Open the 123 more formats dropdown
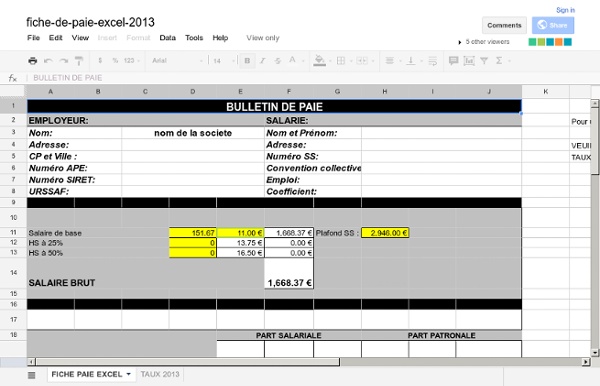This screenshot has width=600, height=386. click(131, 60)
